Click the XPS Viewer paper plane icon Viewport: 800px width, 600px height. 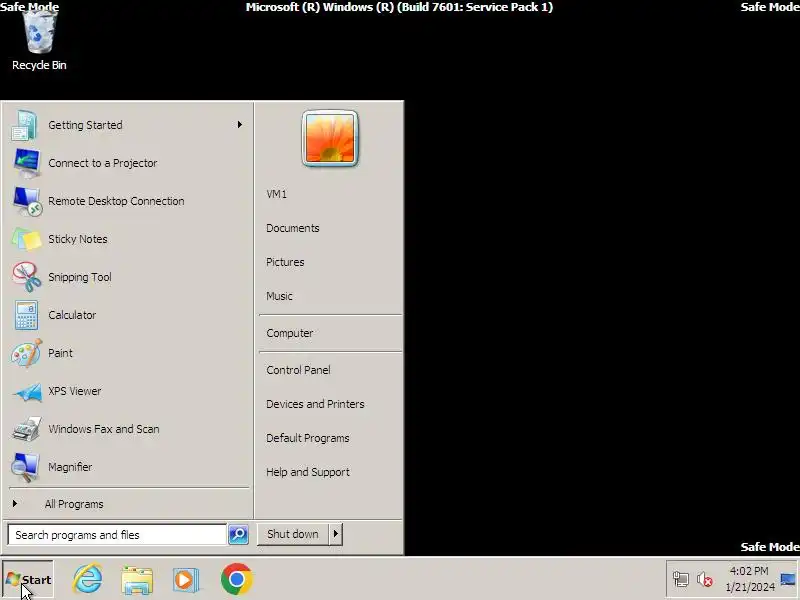tap(27, 392)
